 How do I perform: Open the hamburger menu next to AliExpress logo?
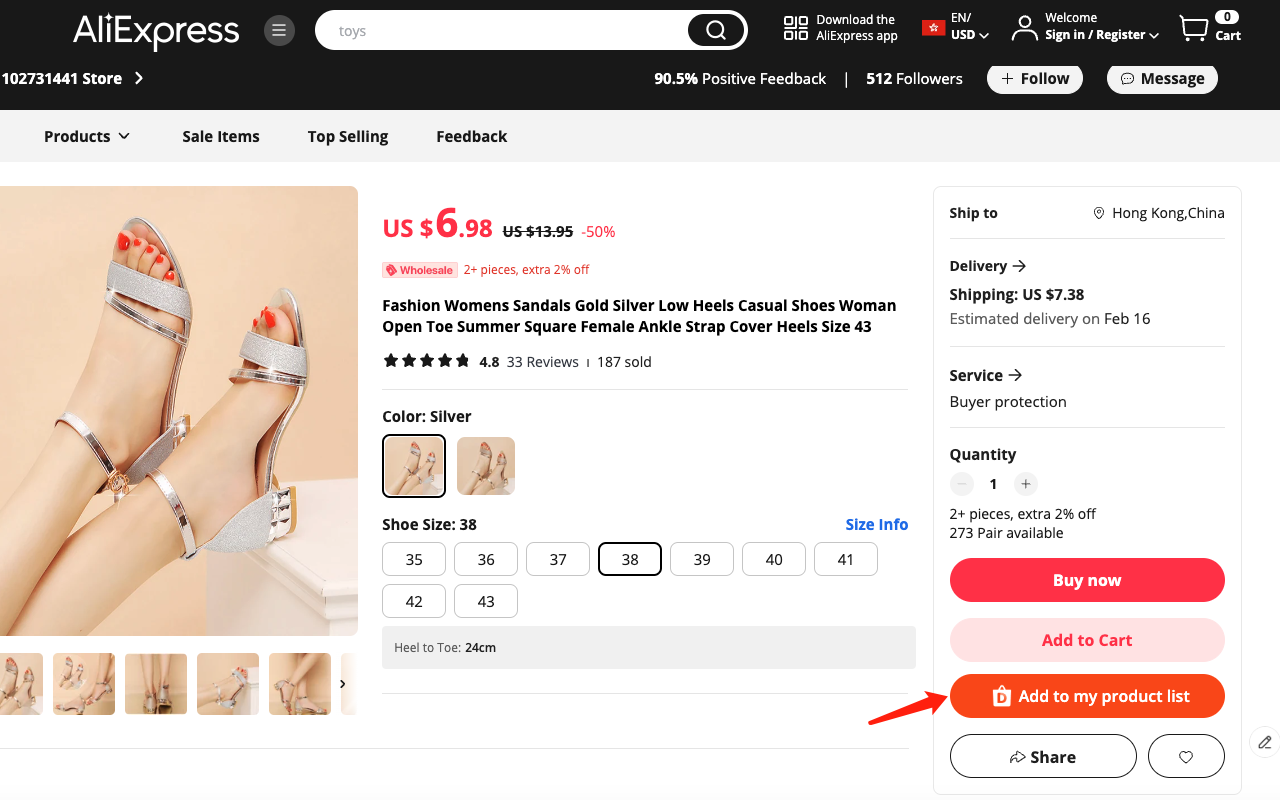pyautogui.click(x=279, y=30)
